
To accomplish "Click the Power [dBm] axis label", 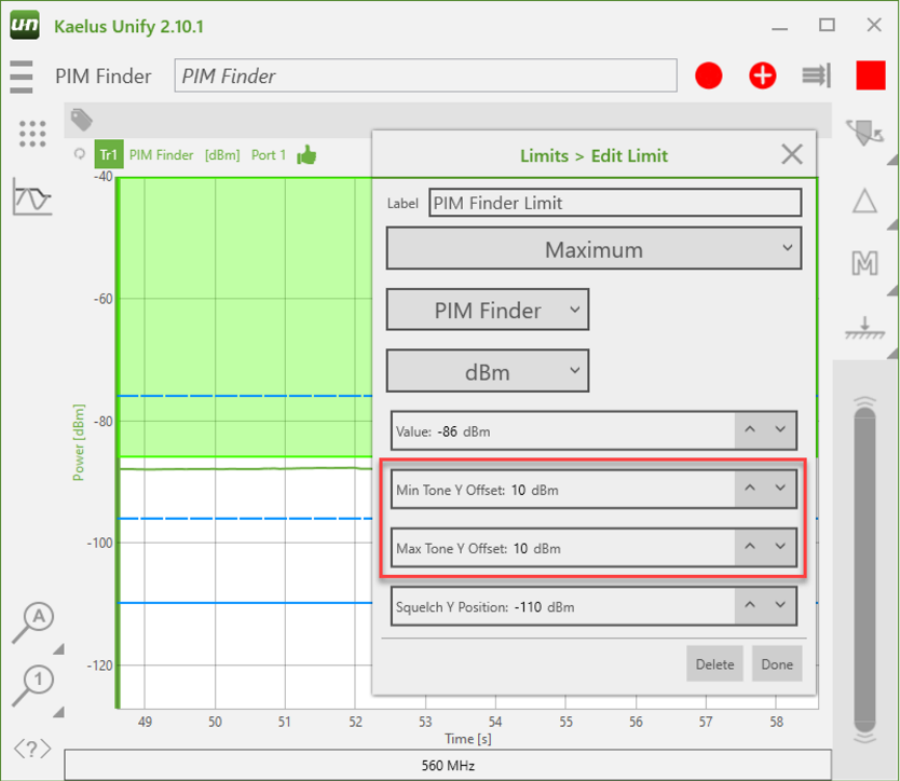I will coord(79,442).
